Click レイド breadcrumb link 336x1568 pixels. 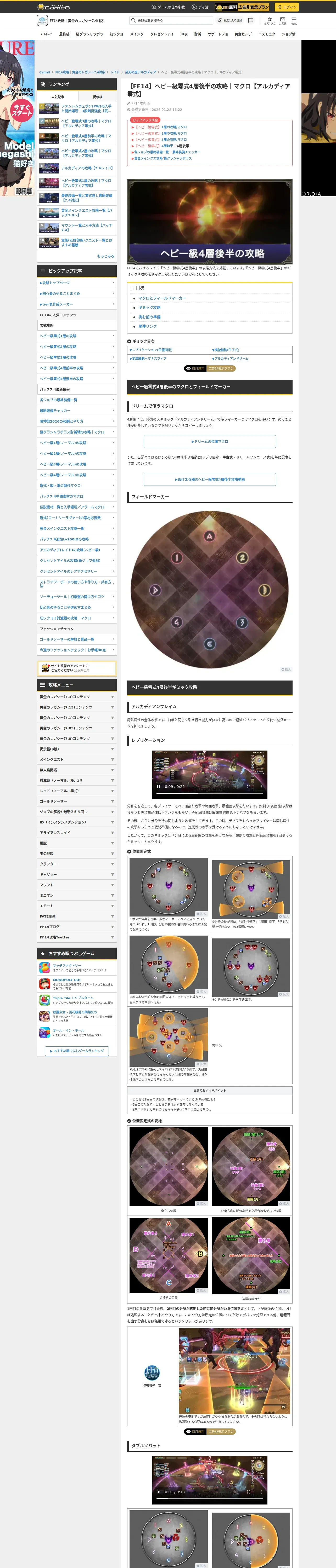115,72
